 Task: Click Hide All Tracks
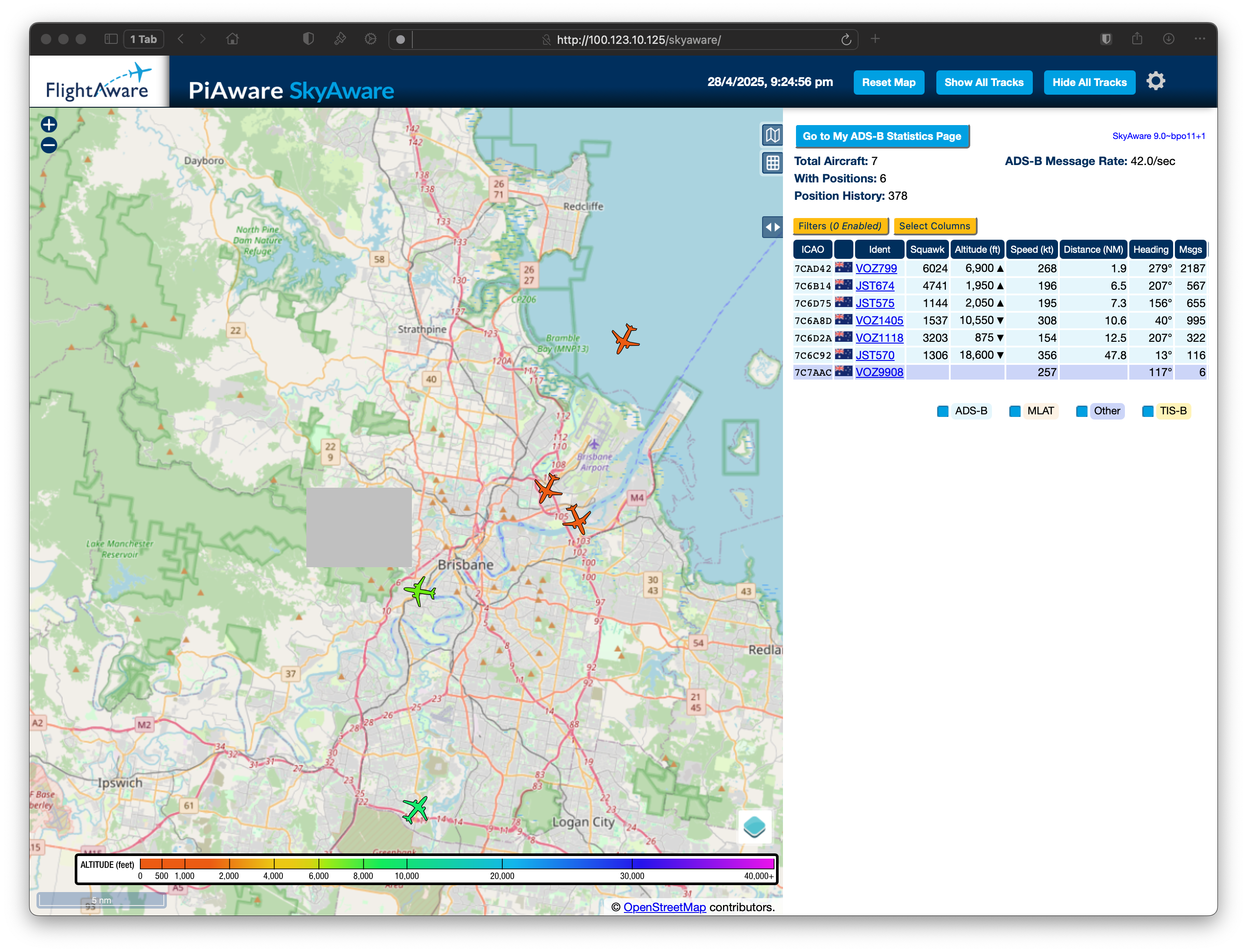(1089, 83)
